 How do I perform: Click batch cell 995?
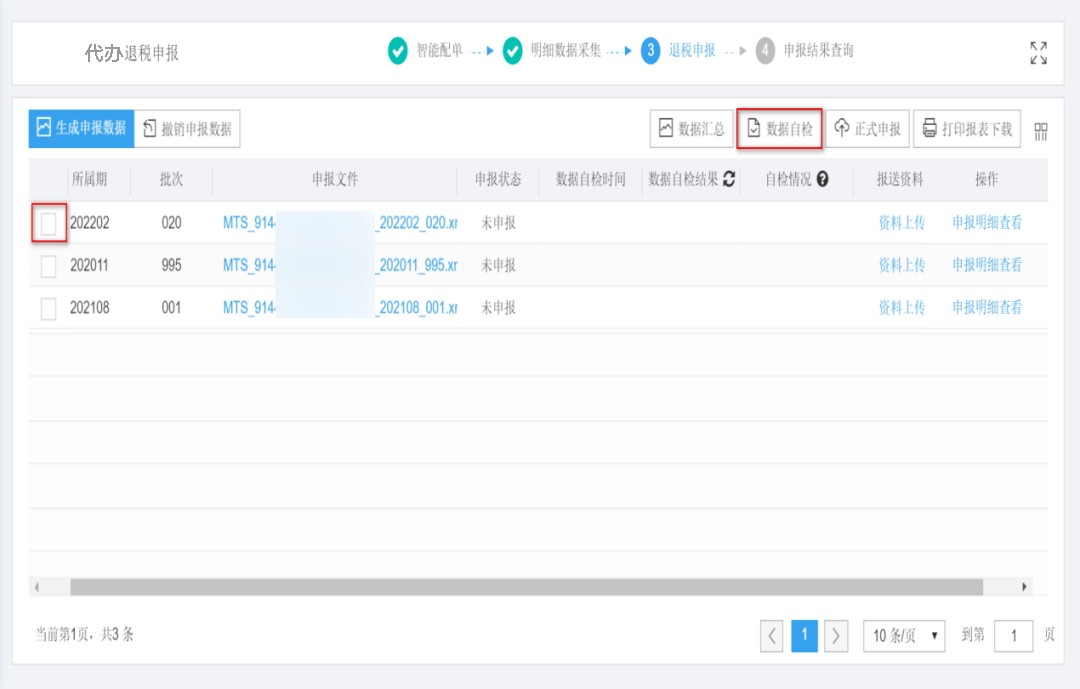click(172, 265)
